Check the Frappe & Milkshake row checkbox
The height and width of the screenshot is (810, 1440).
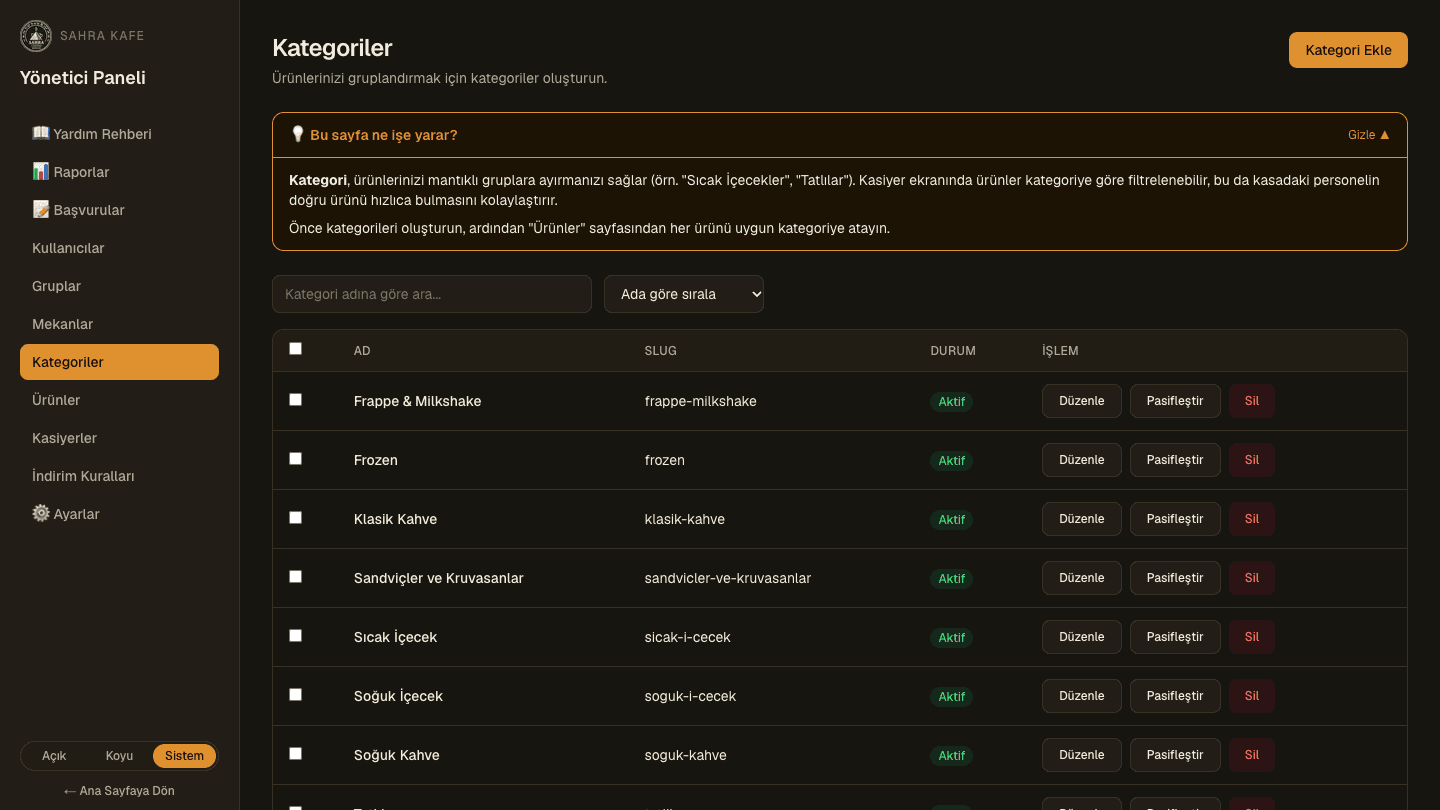(295, 399)
